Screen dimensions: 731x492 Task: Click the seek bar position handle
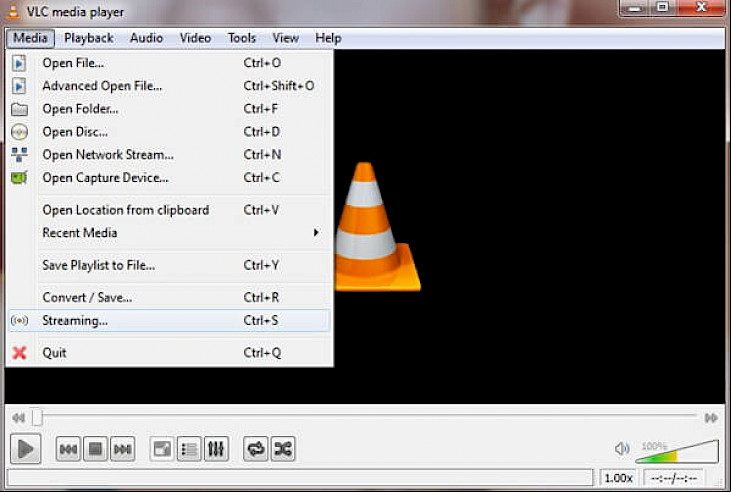pos(37,417)
